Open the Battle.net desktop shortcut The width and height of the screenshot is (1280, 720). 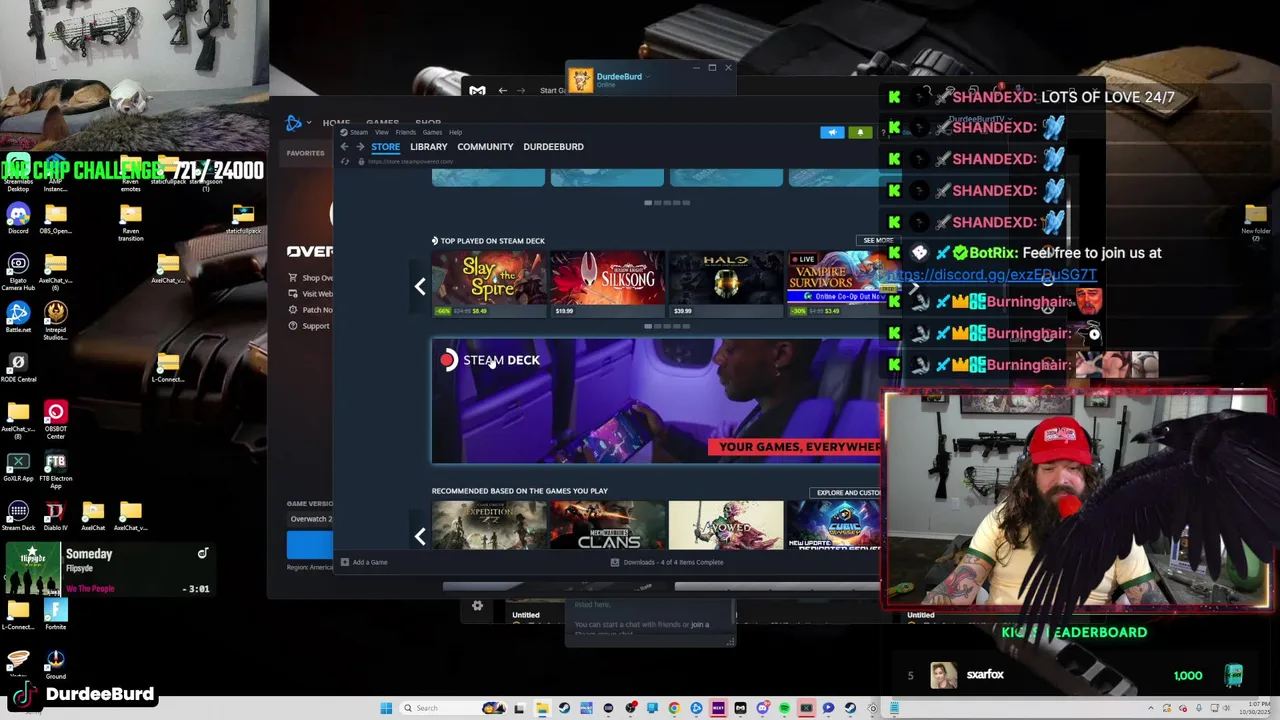pos(18,318)
